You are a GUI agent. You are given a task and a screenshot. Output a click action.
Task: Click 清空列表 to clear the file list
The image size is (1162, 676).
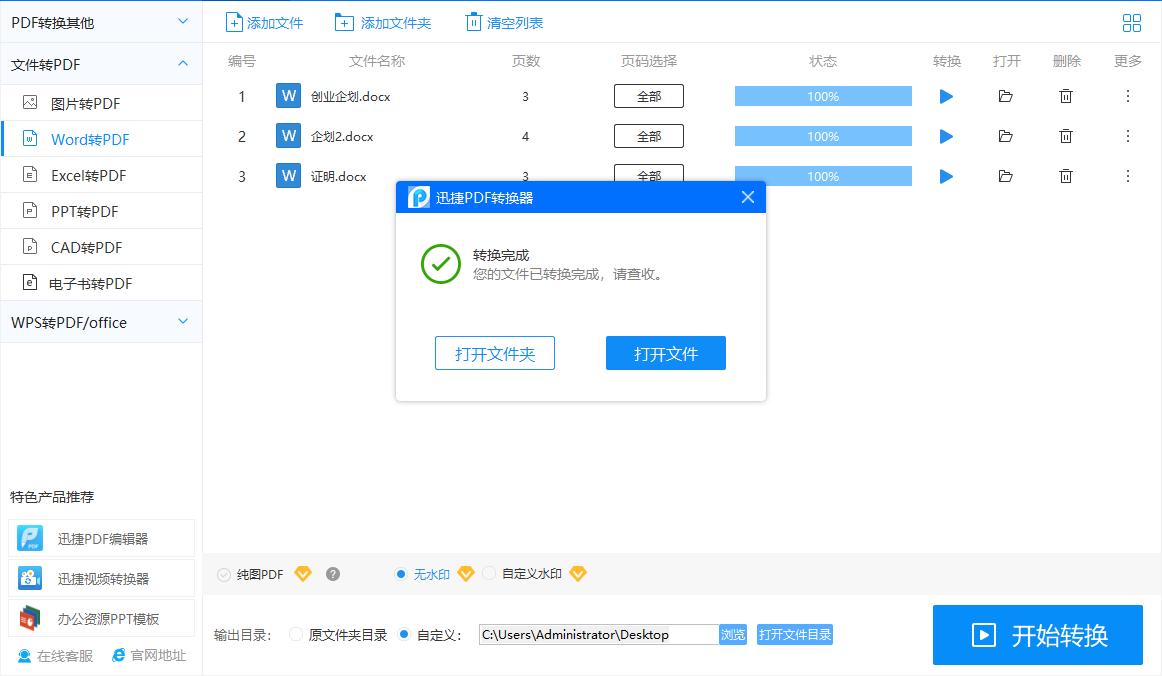coord(503,21)
